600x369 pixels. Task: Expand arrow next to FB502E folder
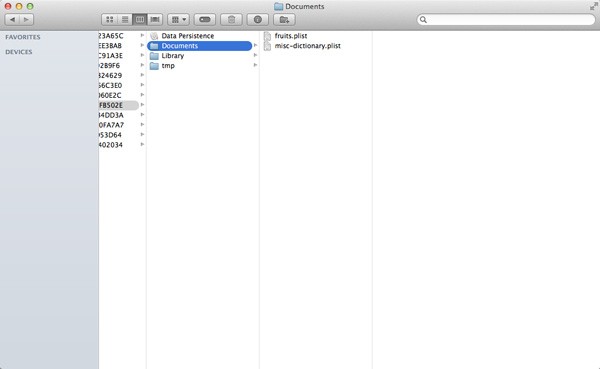pos(142,105)
